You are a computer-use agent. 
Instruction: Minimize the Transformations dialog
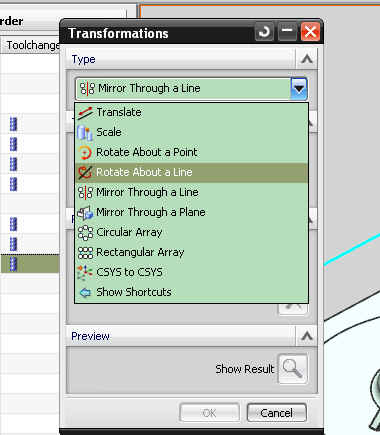287,32
